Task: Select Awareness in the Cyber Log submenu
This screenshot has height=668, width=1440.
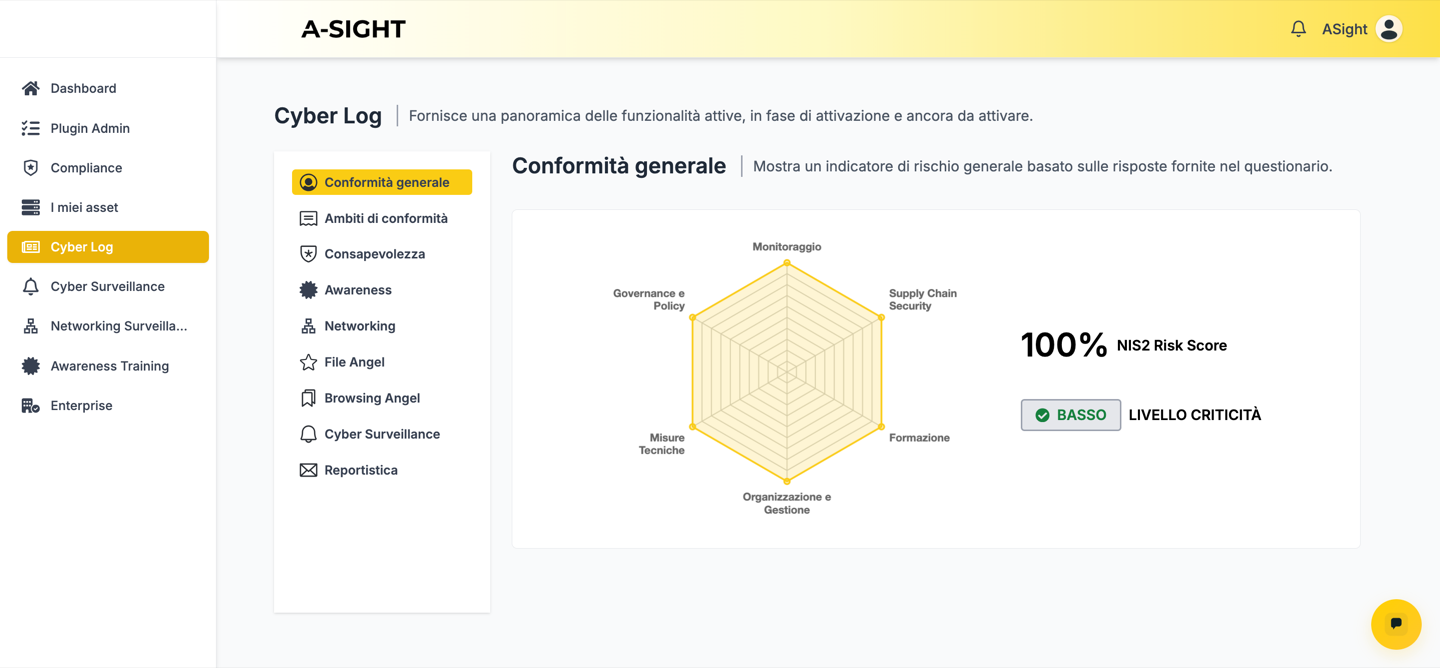Action: [x=357, y=290]
